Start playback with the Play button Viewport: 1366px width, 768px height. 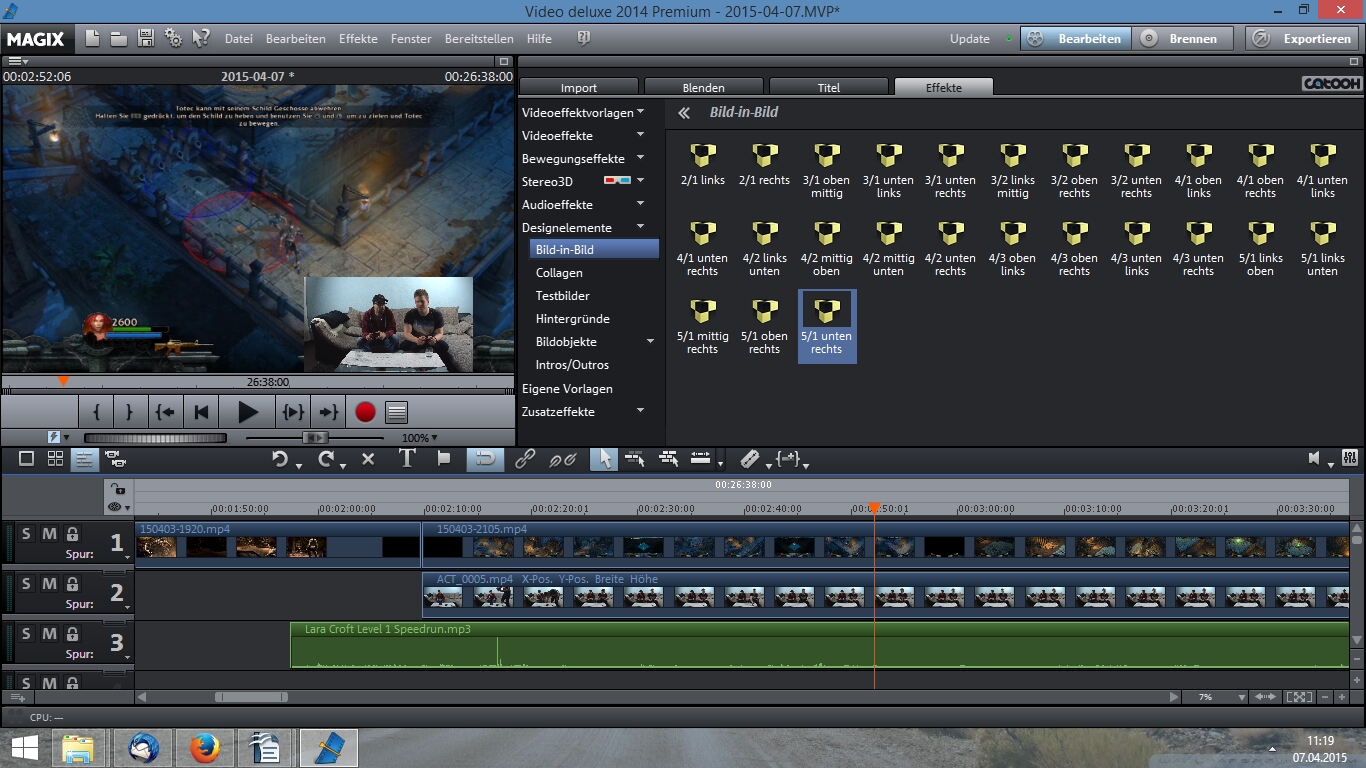(x=248, y=411)
